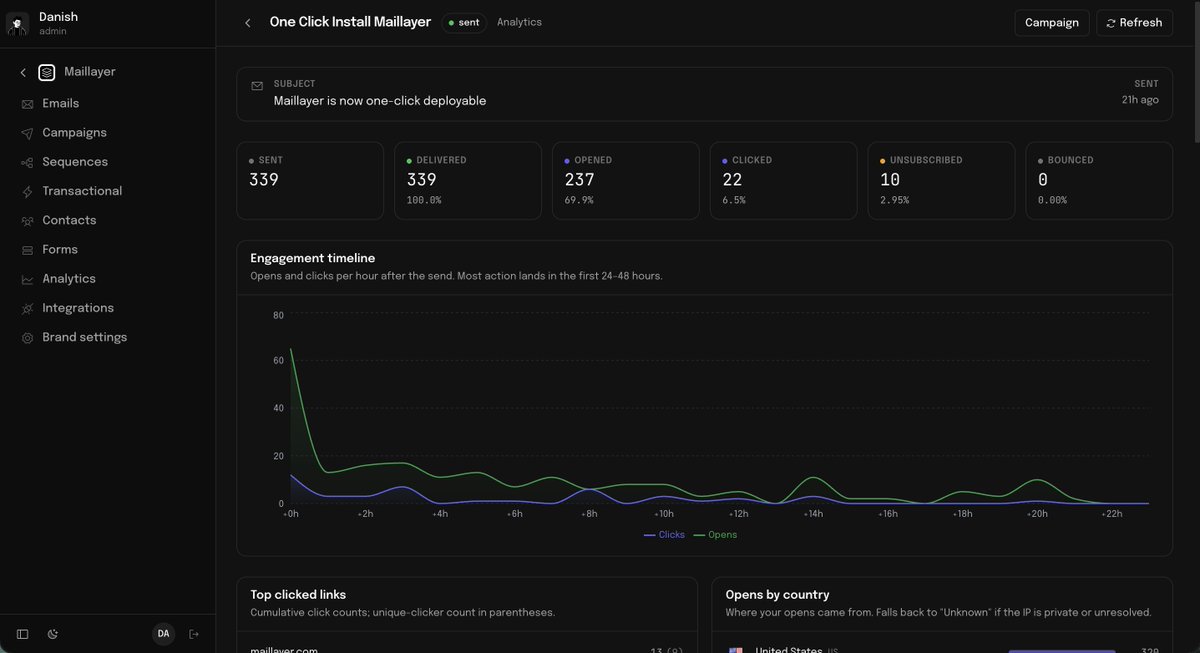Click the sent status badge
The image size is (1200, 653).
[464, 22]
